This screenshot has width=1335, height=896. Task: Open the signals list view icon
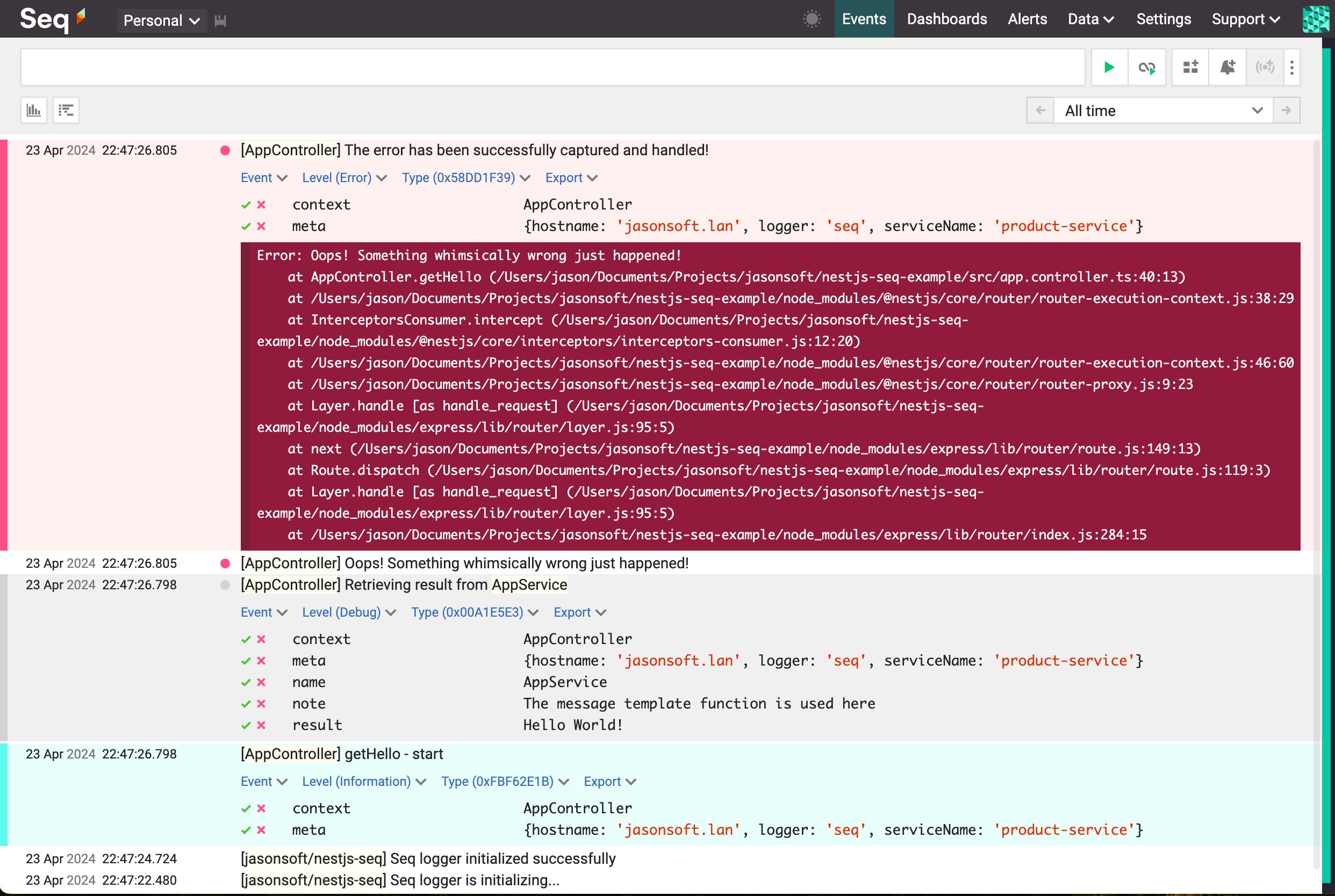(66, 110)
